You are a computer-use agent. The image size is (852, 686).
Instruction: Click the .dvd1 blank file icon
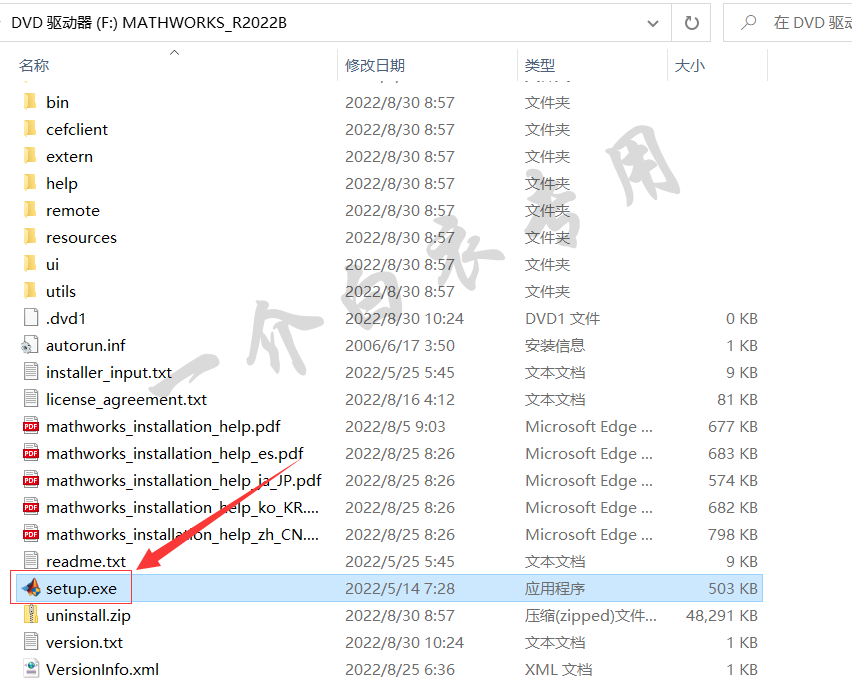(x=31, y=318)
